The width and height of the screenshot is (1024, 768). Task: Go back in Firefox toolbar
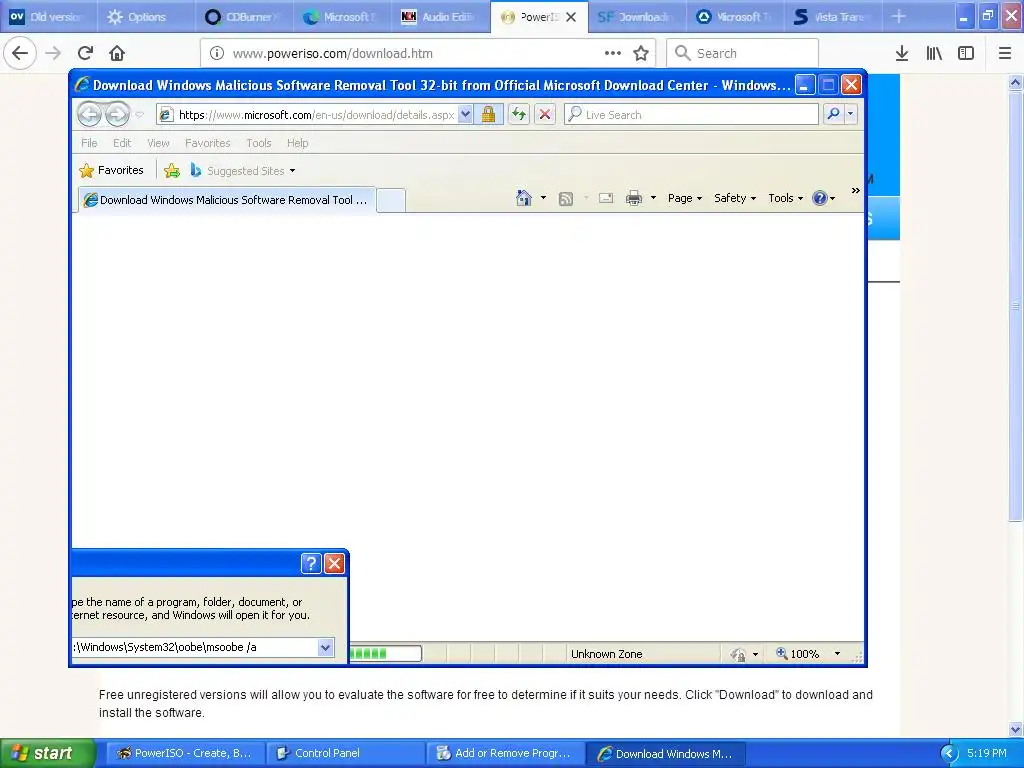[x=20, y=53]
